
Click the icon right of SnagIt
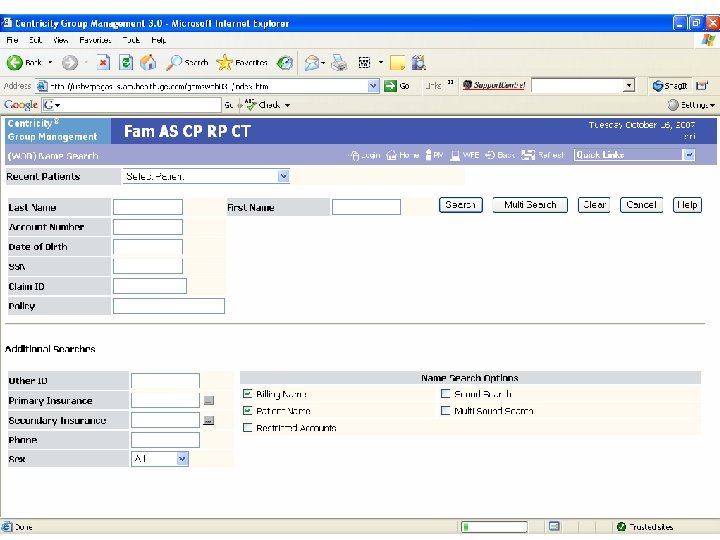(702, 86)
